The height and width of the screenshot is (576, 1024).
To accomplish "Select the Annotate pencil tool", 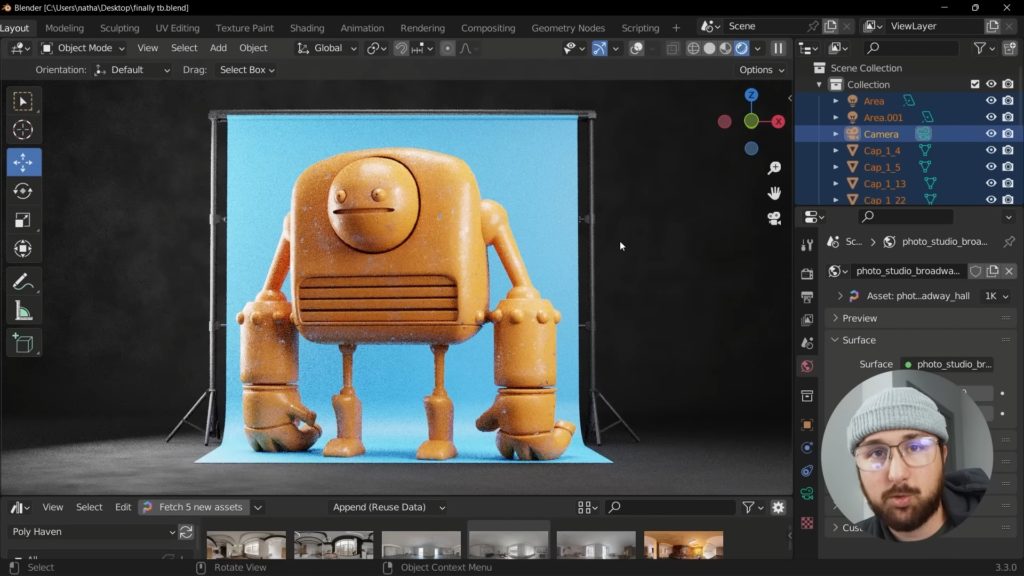I will pyautogui.click(x=23, y=283).
